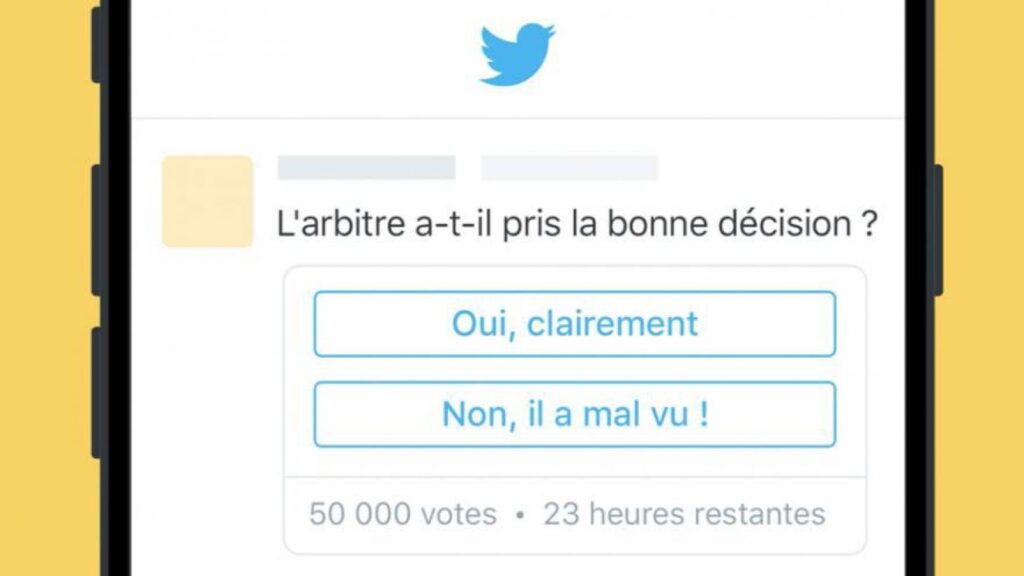Tap the blue Twitter bird logo
Viewport: 1024px width, 576px height.
(517, 54)
